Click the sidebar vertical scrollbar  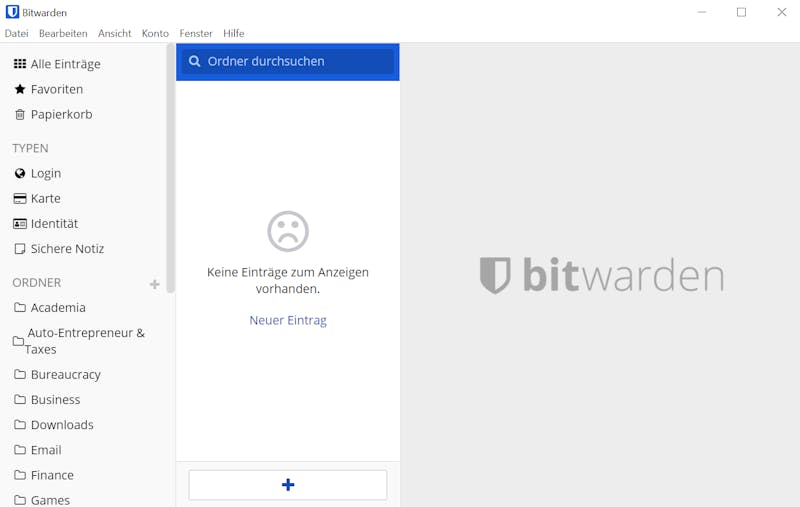click(x=170, y=168)
